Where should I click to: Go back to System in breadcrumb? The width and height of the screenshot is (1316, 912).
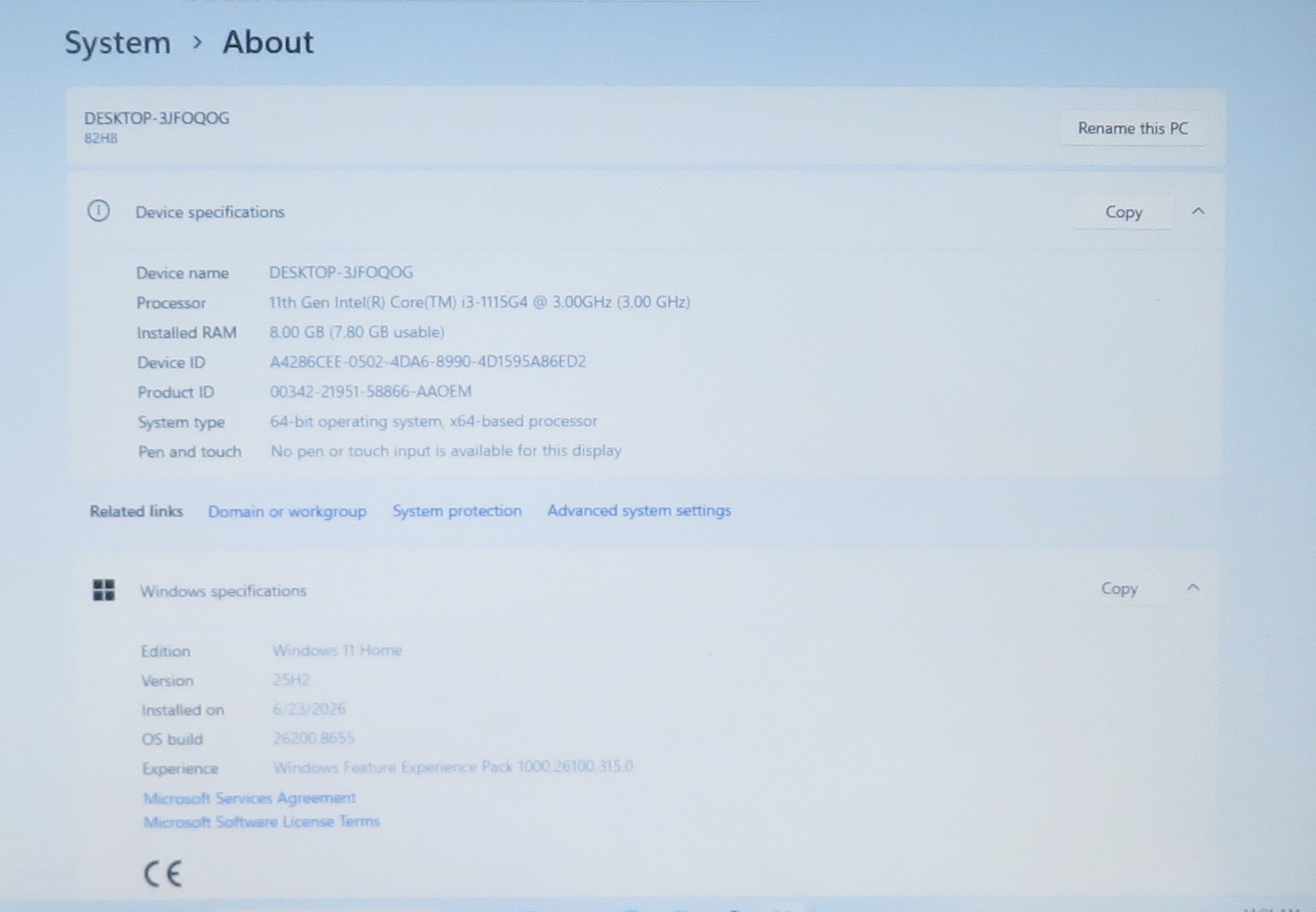pyautogui.click(x=118, y=43)
